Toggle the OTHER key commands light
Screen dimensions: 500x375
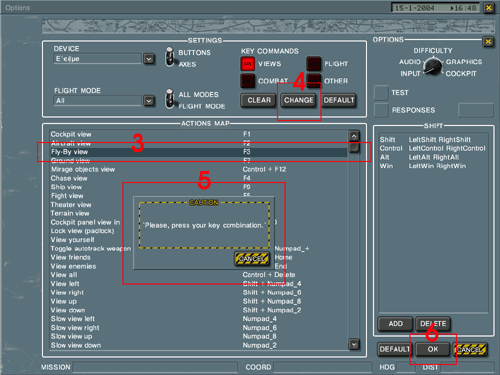(313, 81)
